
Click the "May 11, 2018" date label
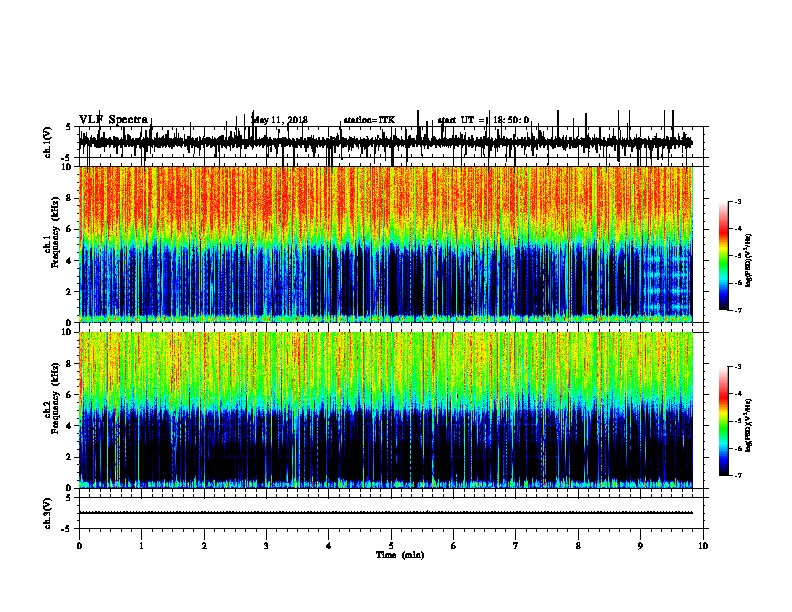[x=280, y=120]
